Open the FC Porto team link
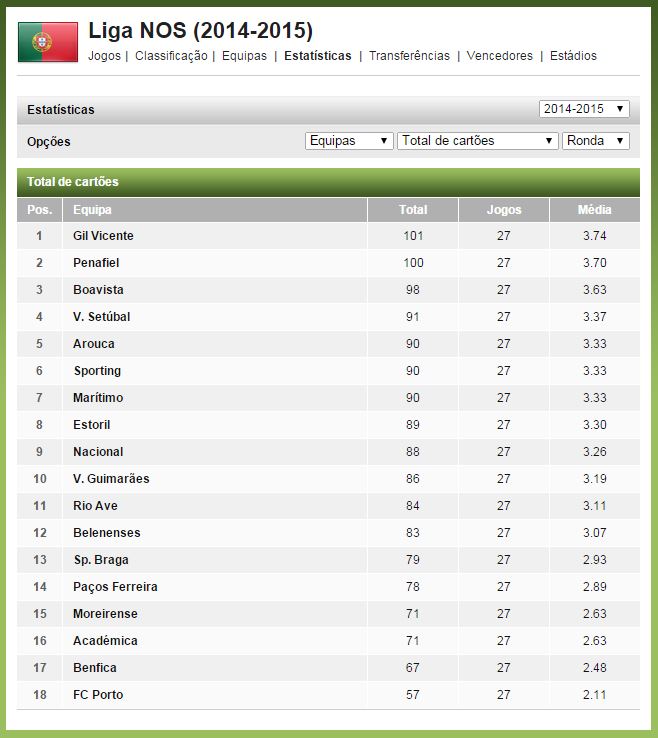Viewport: 658px width, 738px height. tap(98, 695)
